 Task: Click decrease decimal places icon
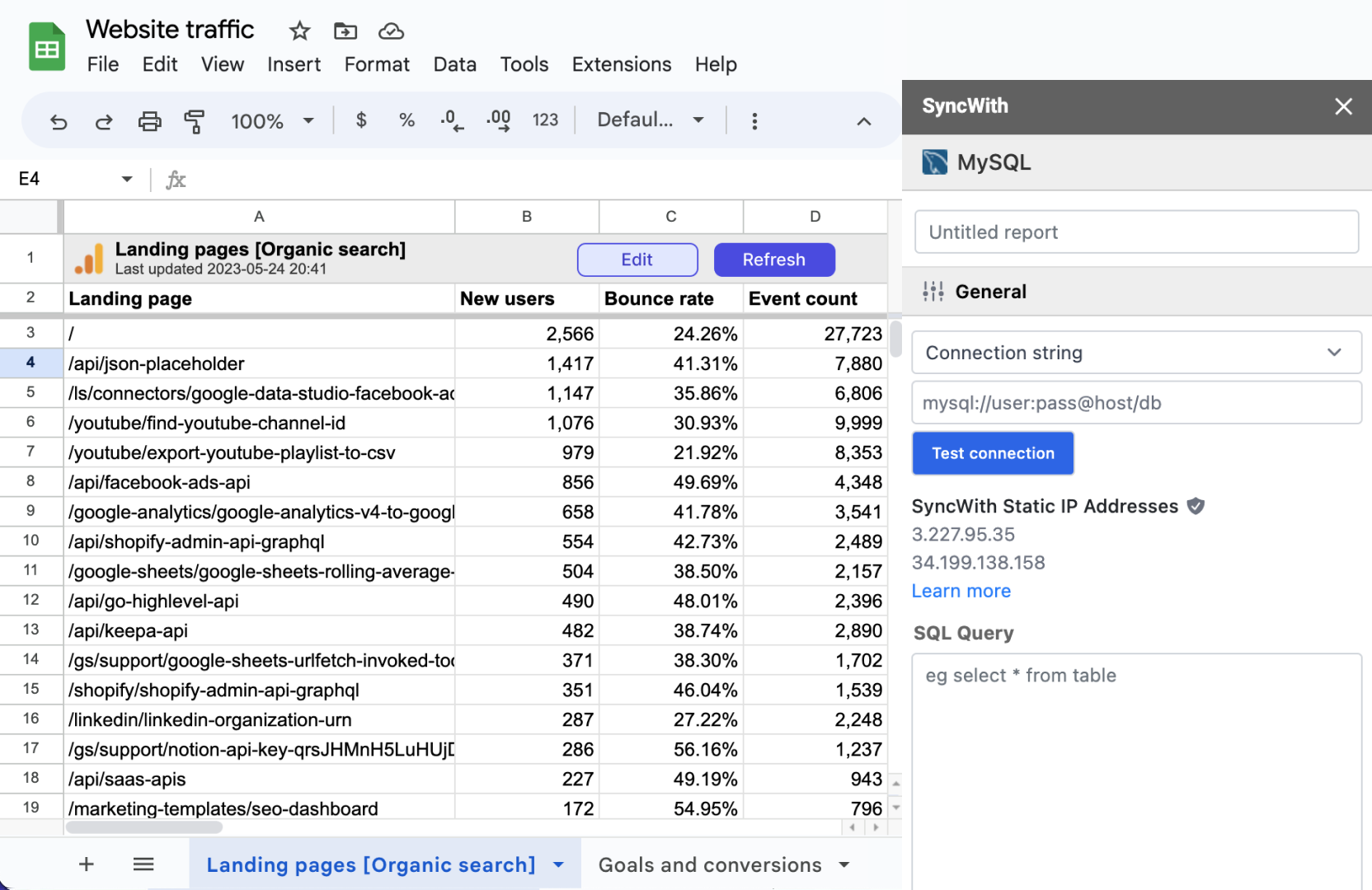(452, 120)
